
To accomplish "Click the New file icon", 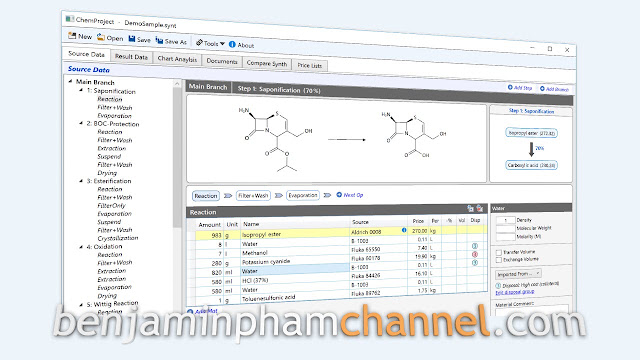I will click(72, 36).
